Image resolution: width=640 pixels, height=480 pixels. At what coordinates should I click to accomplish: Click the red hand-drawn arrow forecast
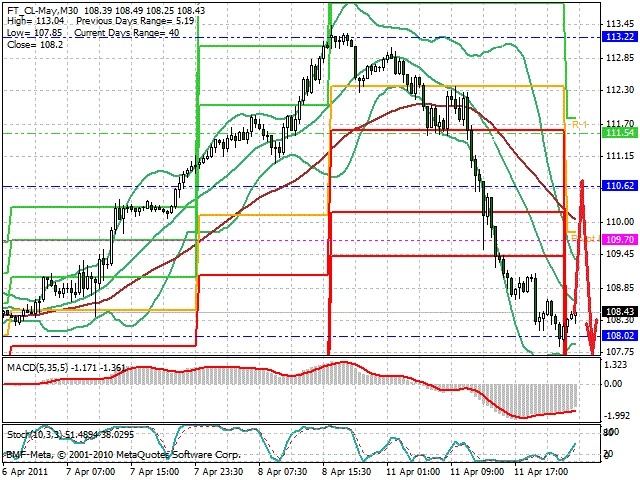point(586,265)
